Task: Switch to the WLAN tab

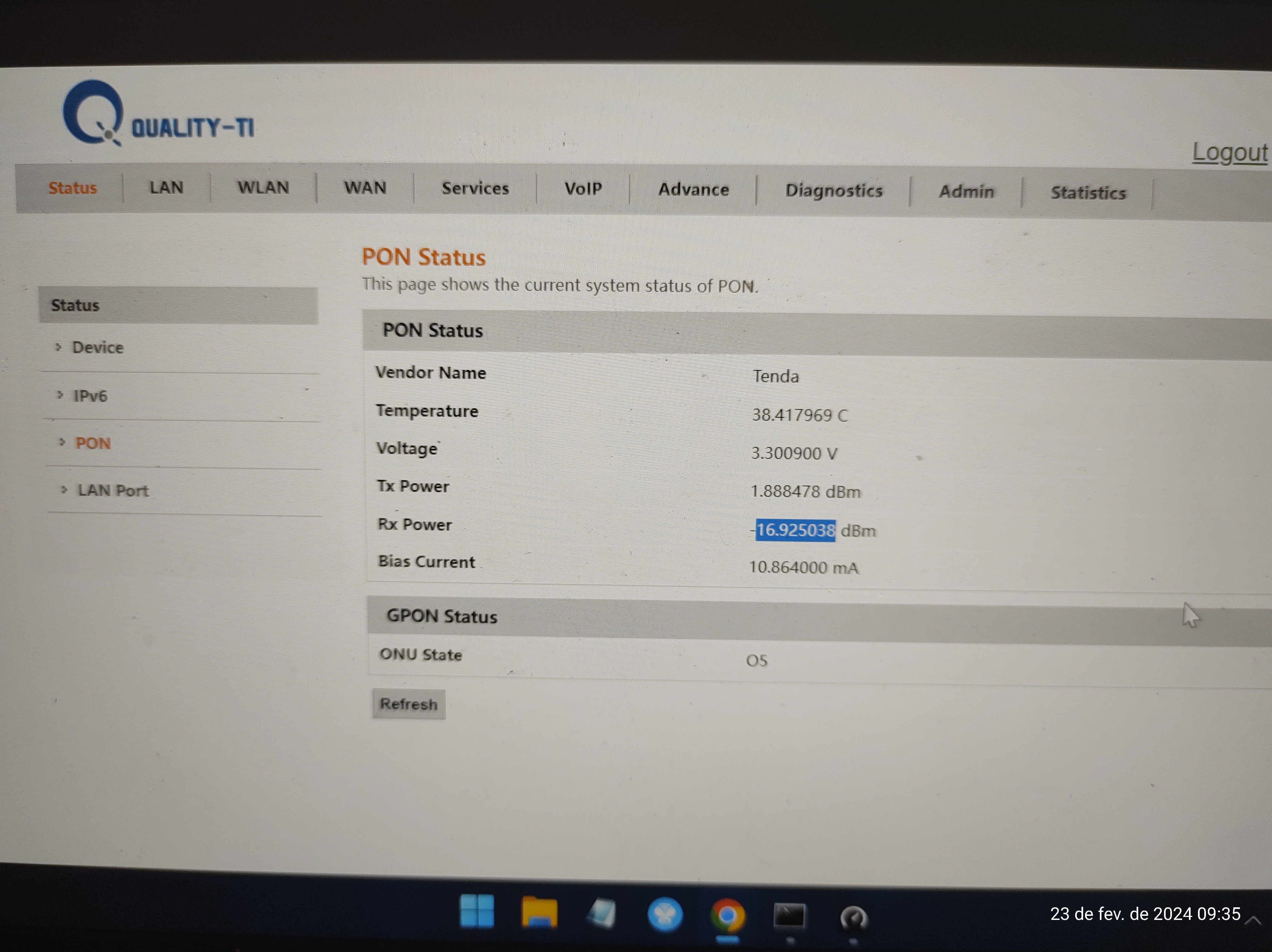Action: (263, 188)
